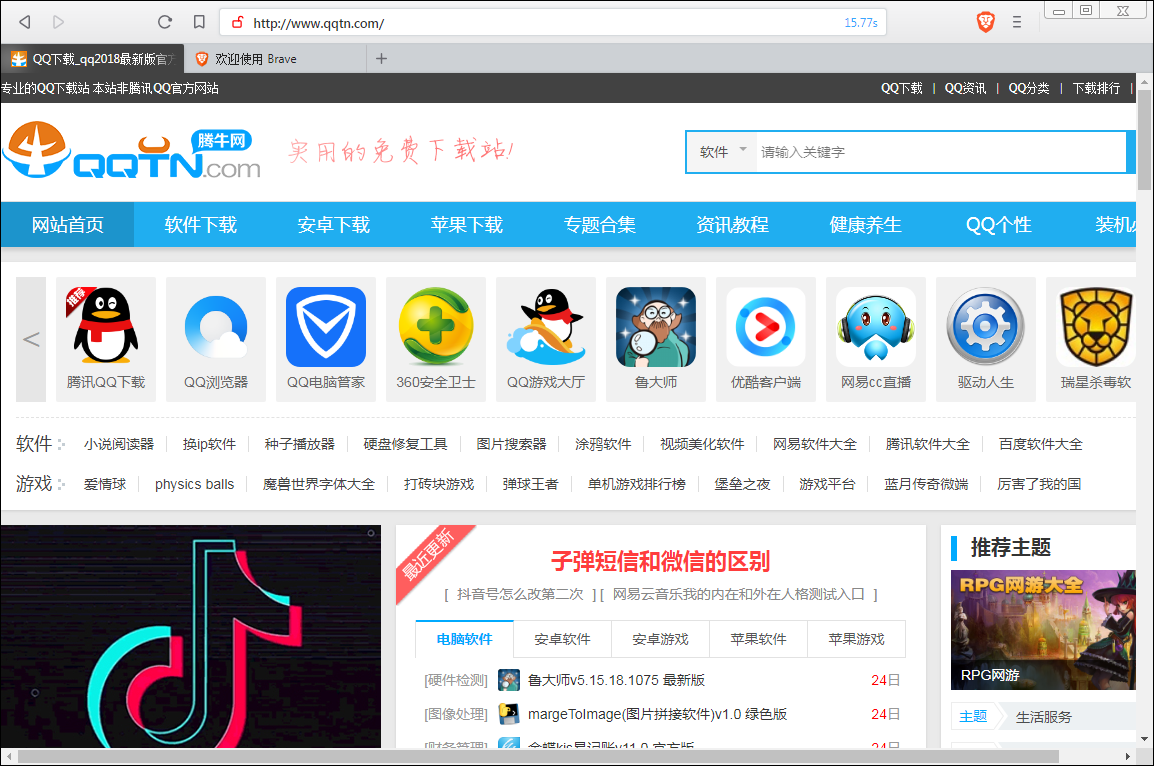This screenshot has height=766, width=1154.
Task: Open the 安卓下载 navigation menu
Action: (x=333, y=224)
